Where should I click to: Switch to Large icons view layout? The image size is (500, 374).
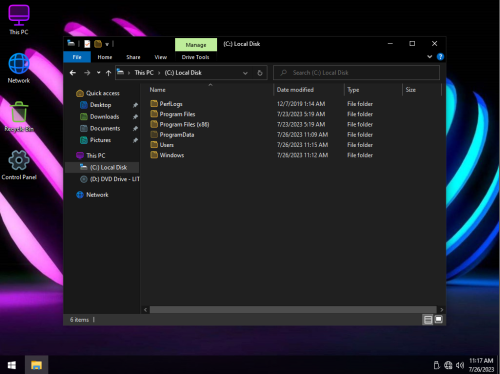[439, 320]
